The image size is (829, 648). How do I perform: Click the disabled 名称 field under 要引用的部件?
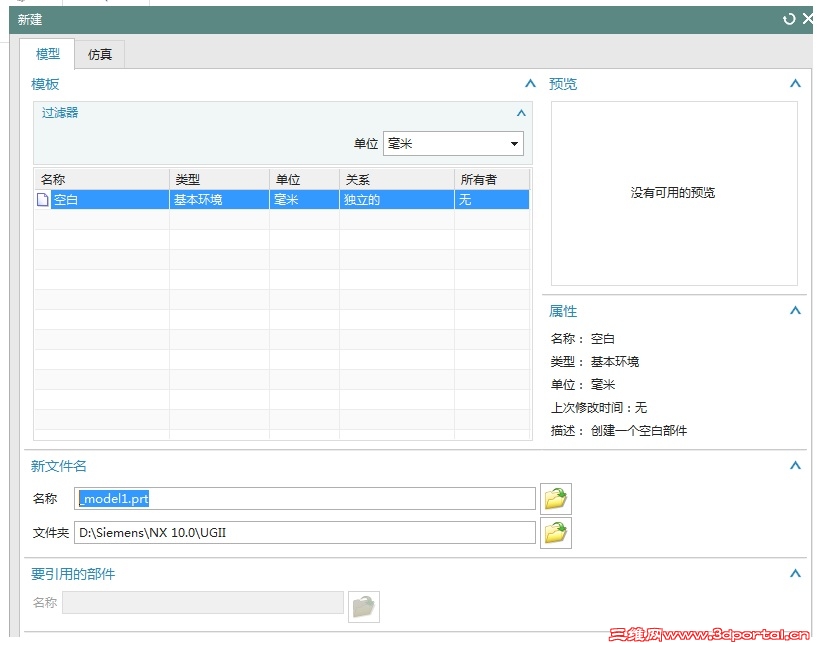203,603
